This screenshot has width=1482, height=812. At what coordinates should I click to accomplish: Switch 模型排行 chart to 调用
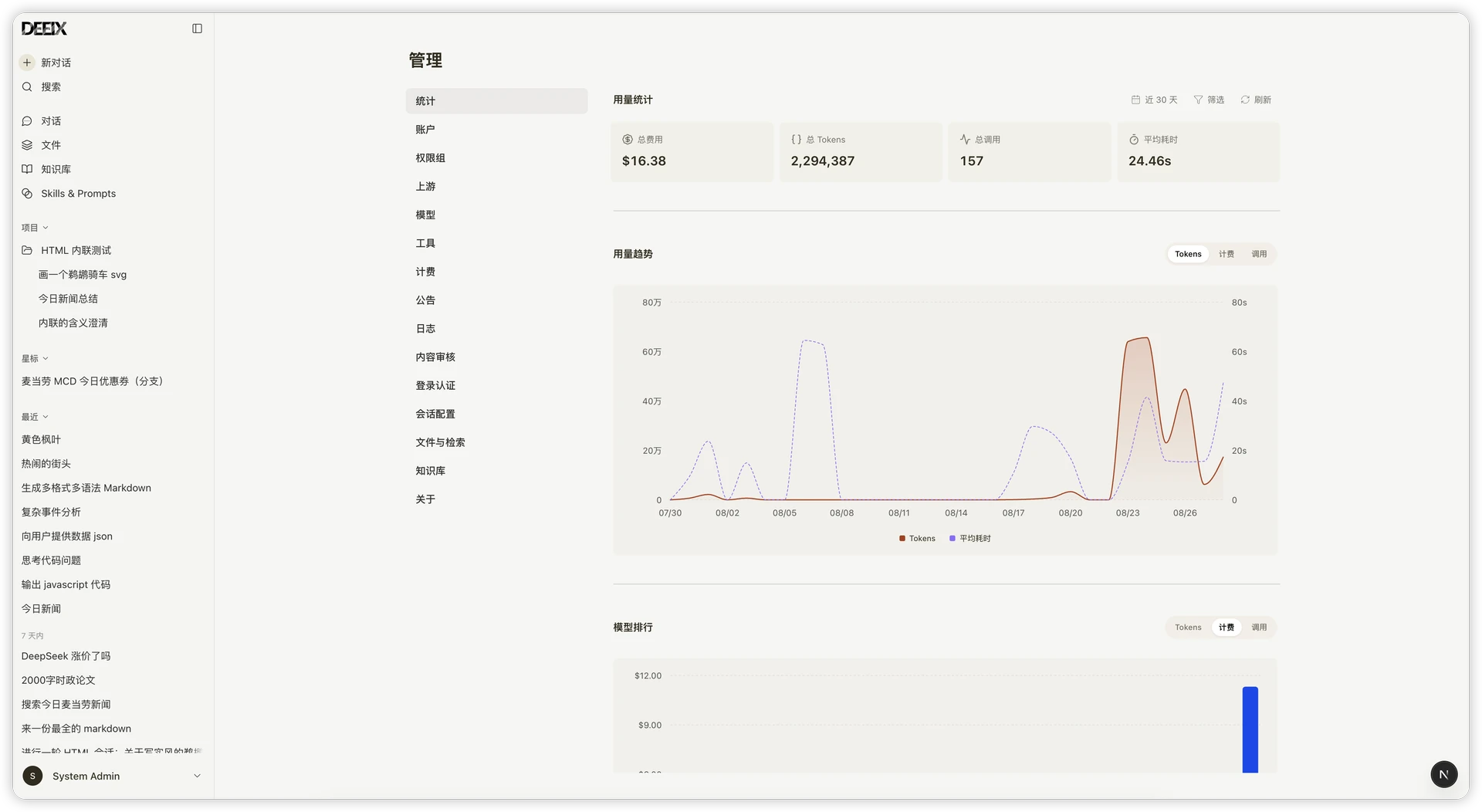click(x=1259, y=628)
